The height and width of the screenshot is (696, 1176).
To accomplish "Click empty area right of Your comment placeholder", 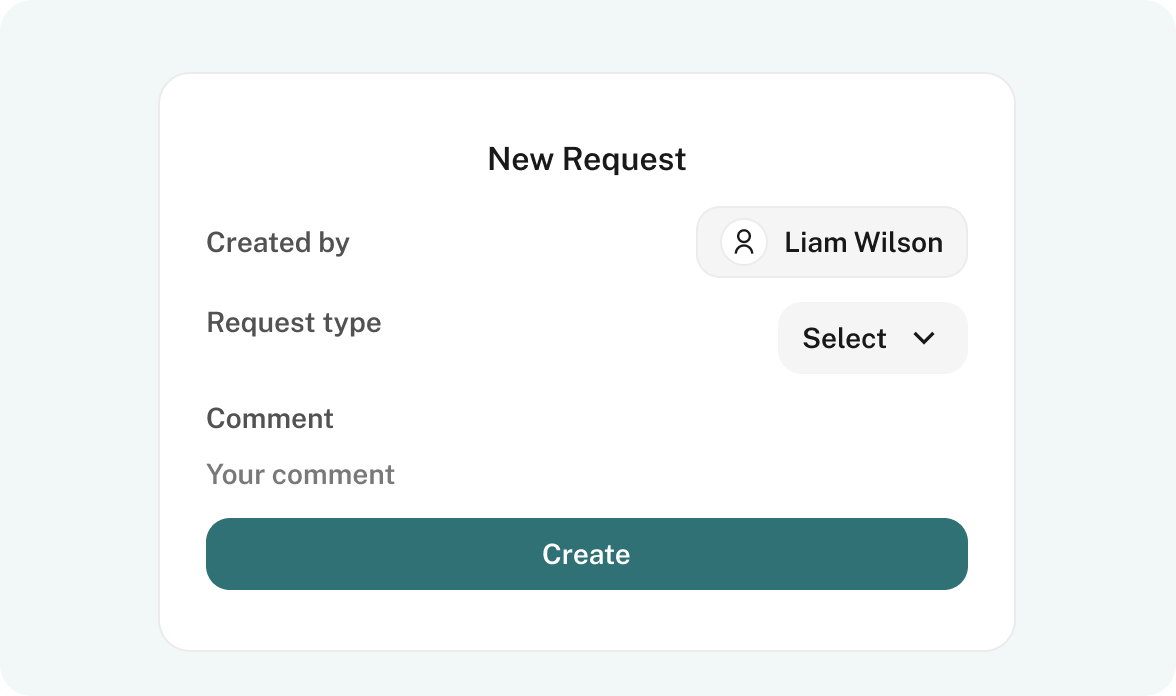I will point(675,475).
